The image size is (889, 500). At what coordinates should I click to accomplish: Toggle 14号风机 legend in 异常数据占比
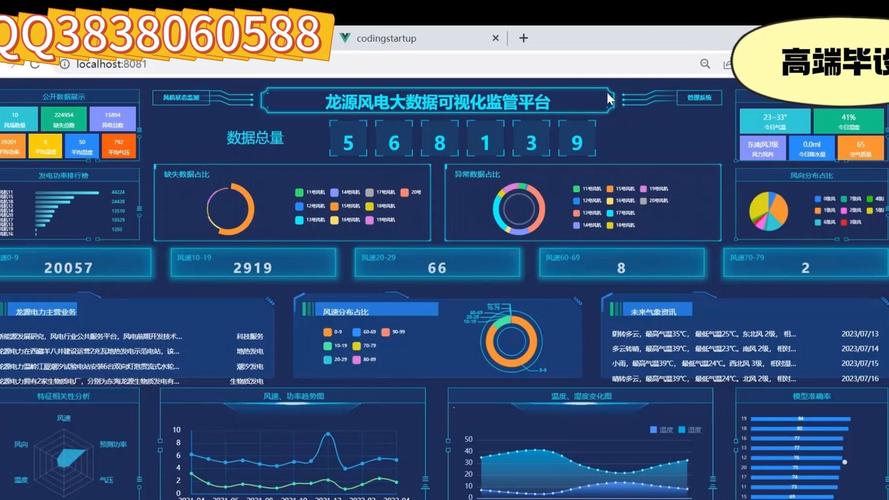[x=587, y=225]
